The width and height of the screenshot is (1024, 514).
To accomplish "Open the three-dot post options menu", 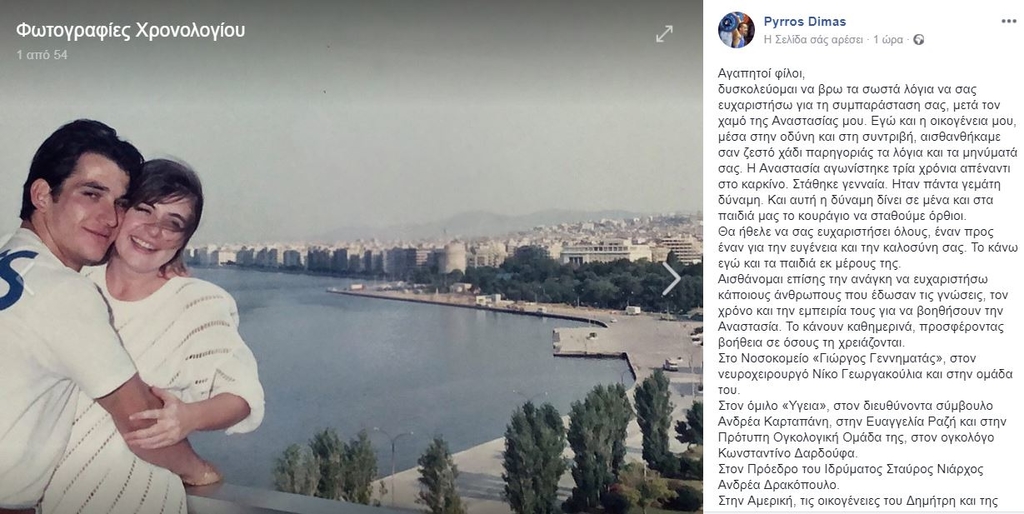I will coord(1009,22).
